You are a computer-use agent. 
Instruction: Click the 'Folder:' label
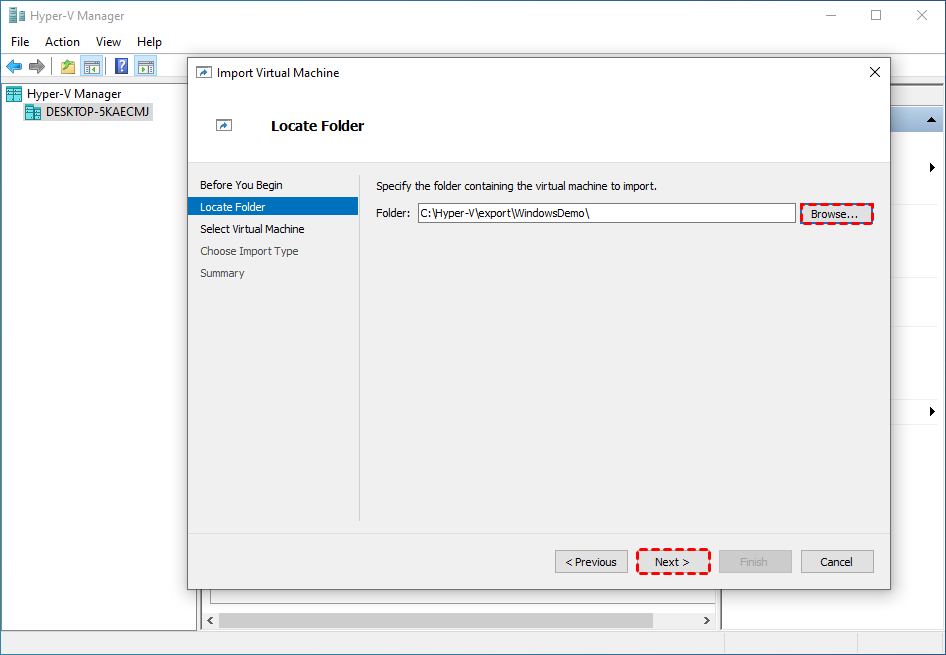[x=393, y=213]
